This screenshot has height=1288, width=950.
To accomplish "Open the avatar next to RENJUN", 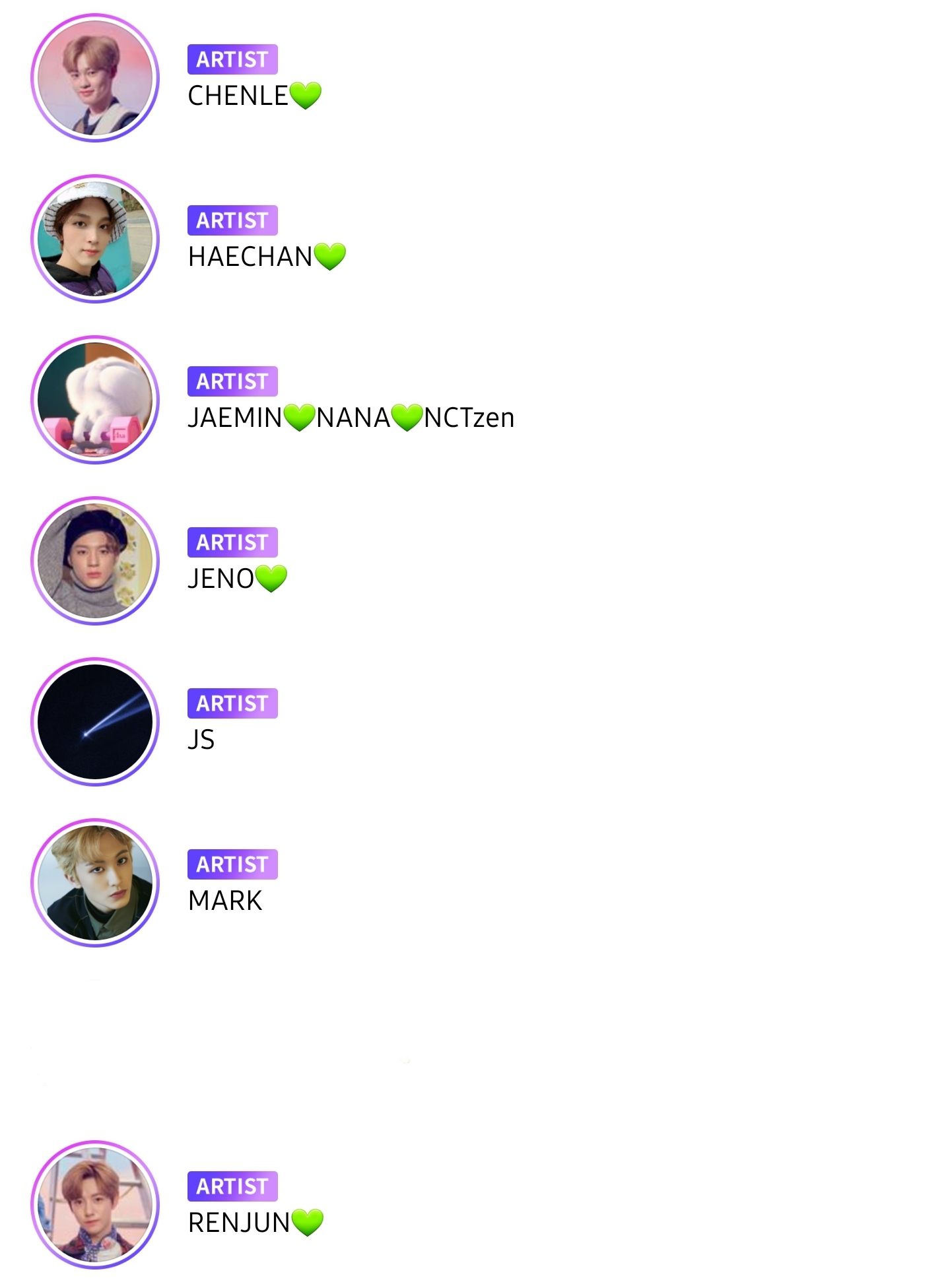I will [x=95, y=1205].
